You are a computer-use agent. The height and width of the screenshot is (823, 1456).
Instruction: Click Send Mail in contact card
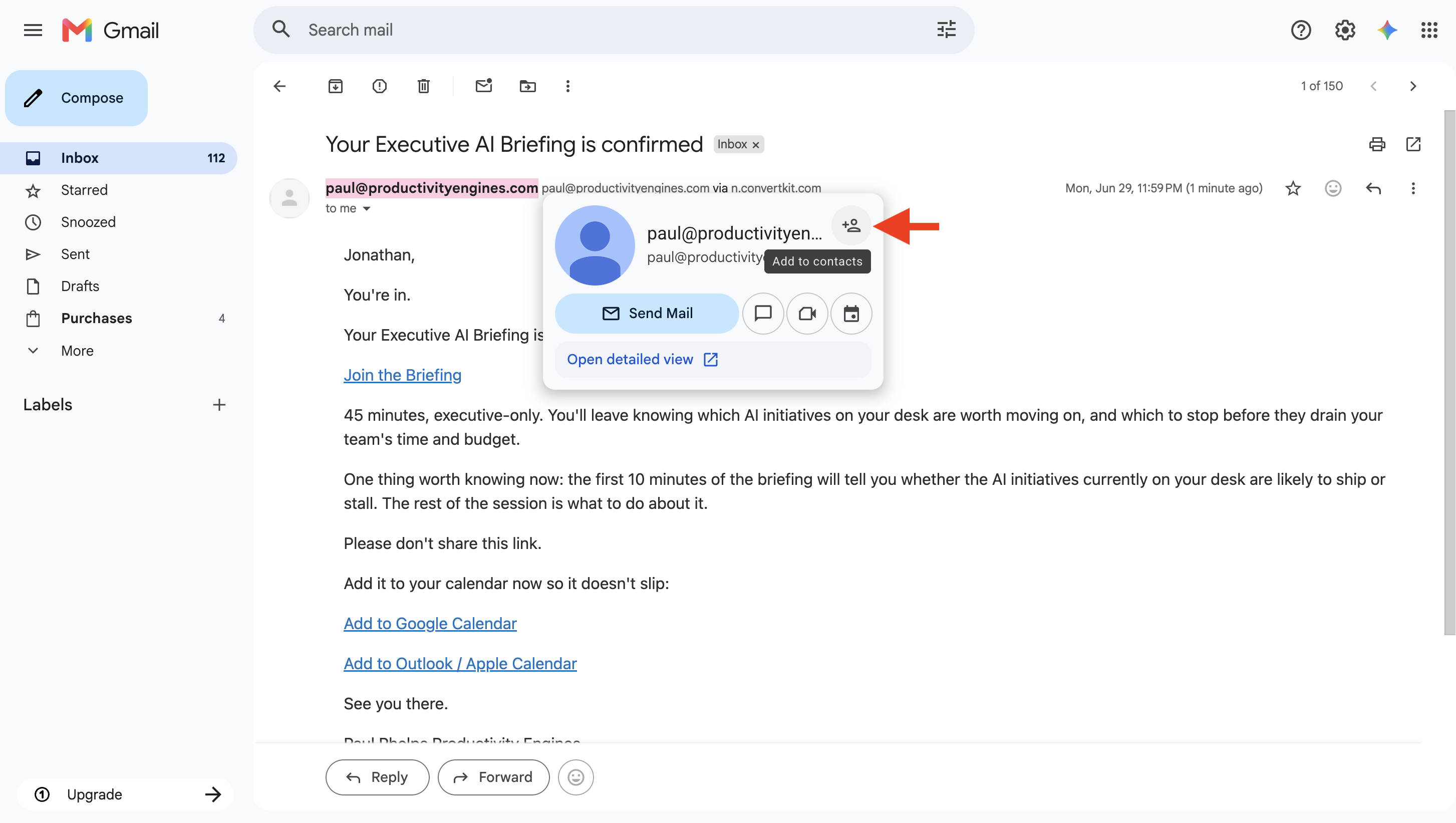tap(647, 313)
